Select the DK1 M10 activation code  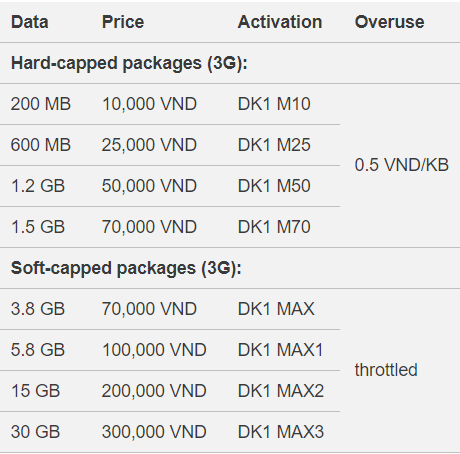tap(274, 104)
